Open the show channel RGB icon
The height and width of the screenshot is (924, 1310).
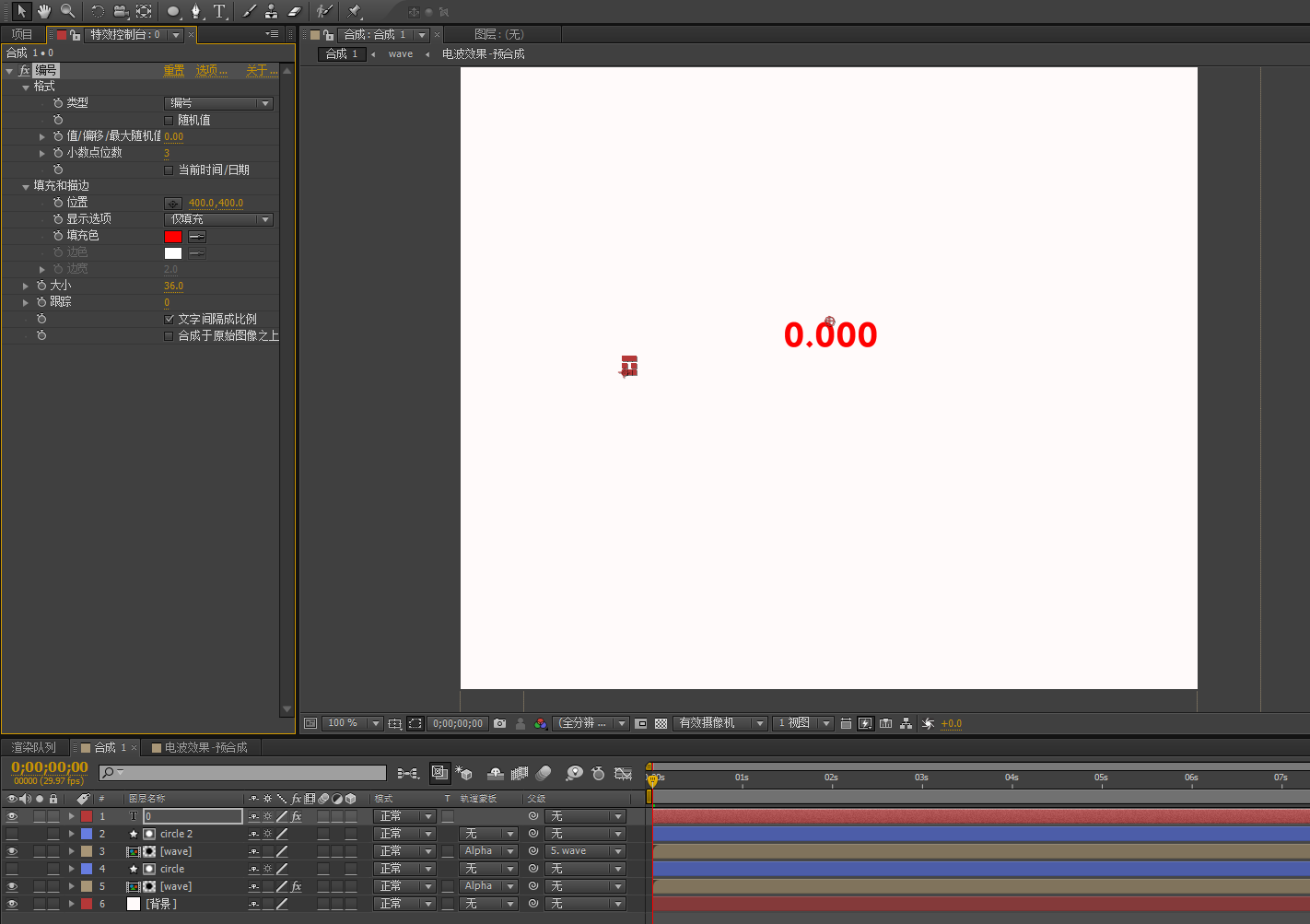point(541,723)
